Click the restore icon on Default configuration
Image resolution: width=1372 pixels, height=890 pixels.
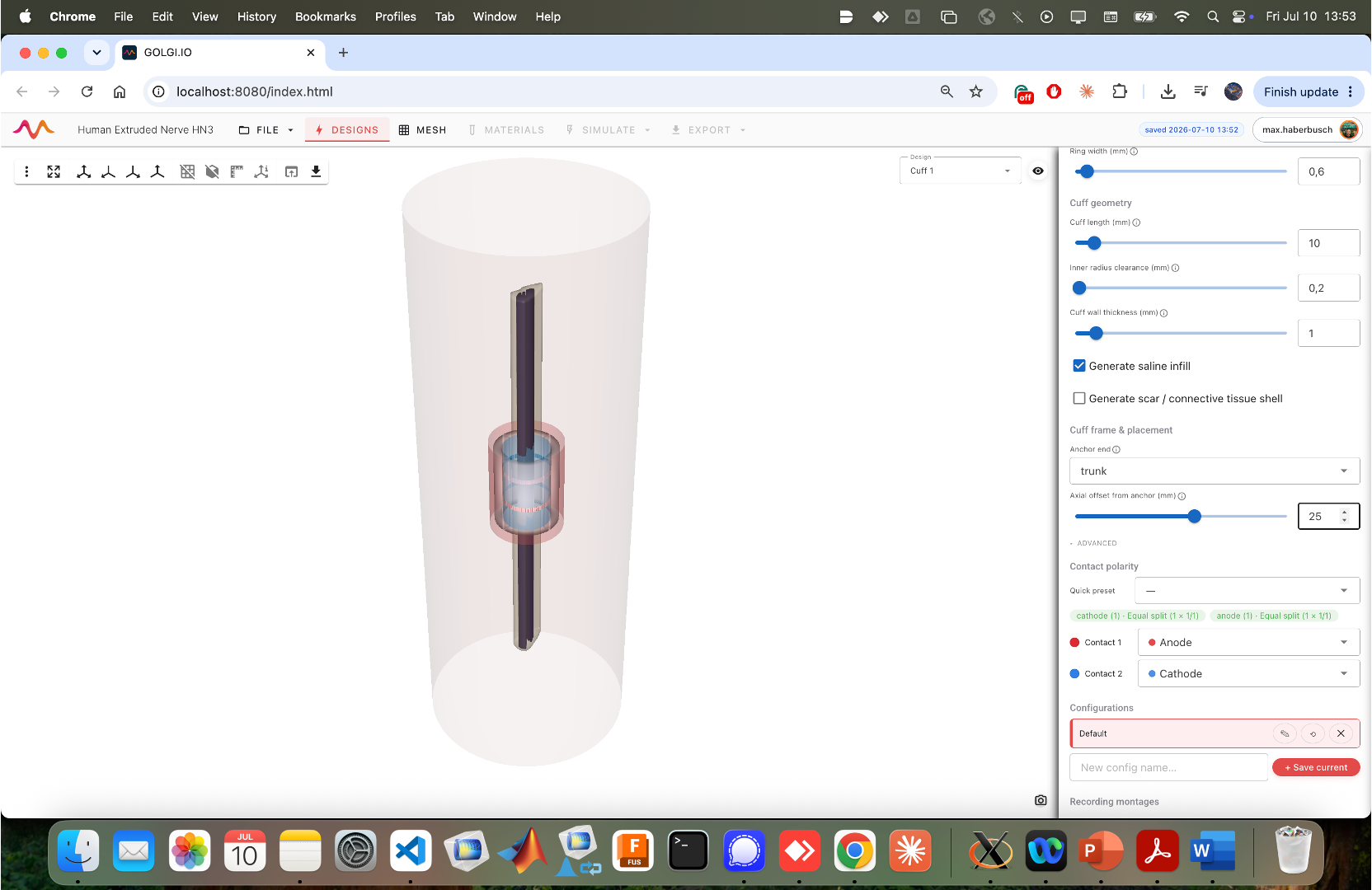coord(1313,733)
